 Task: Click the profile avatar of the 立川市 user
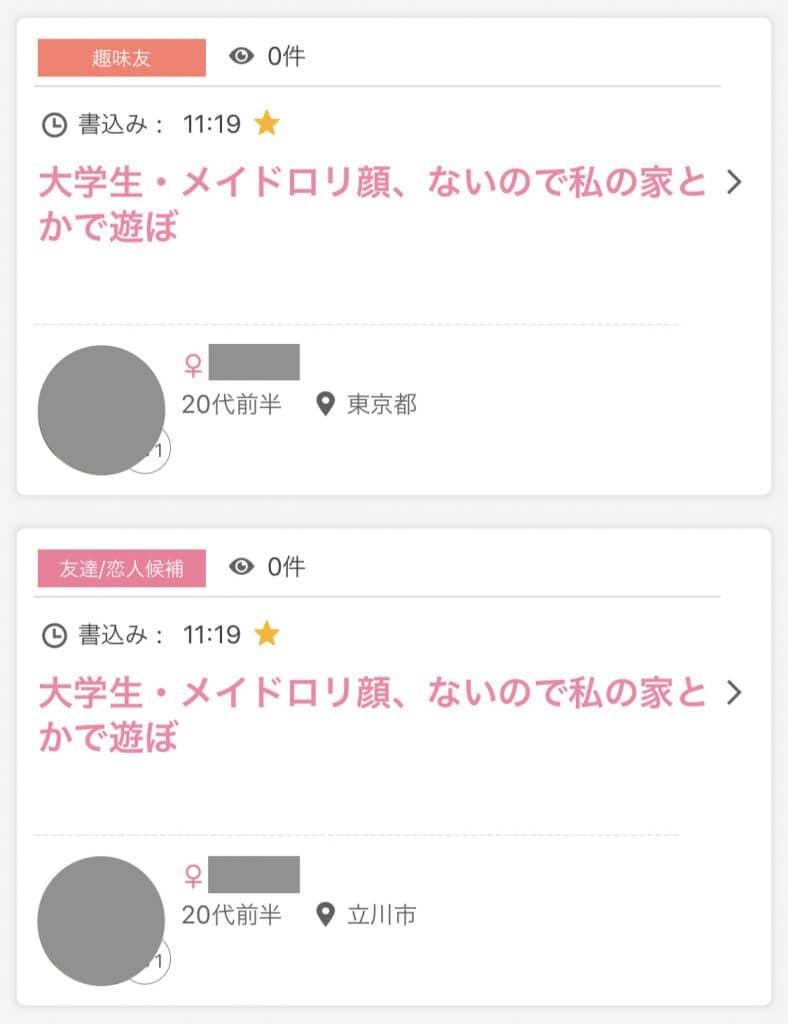[101, 921]
